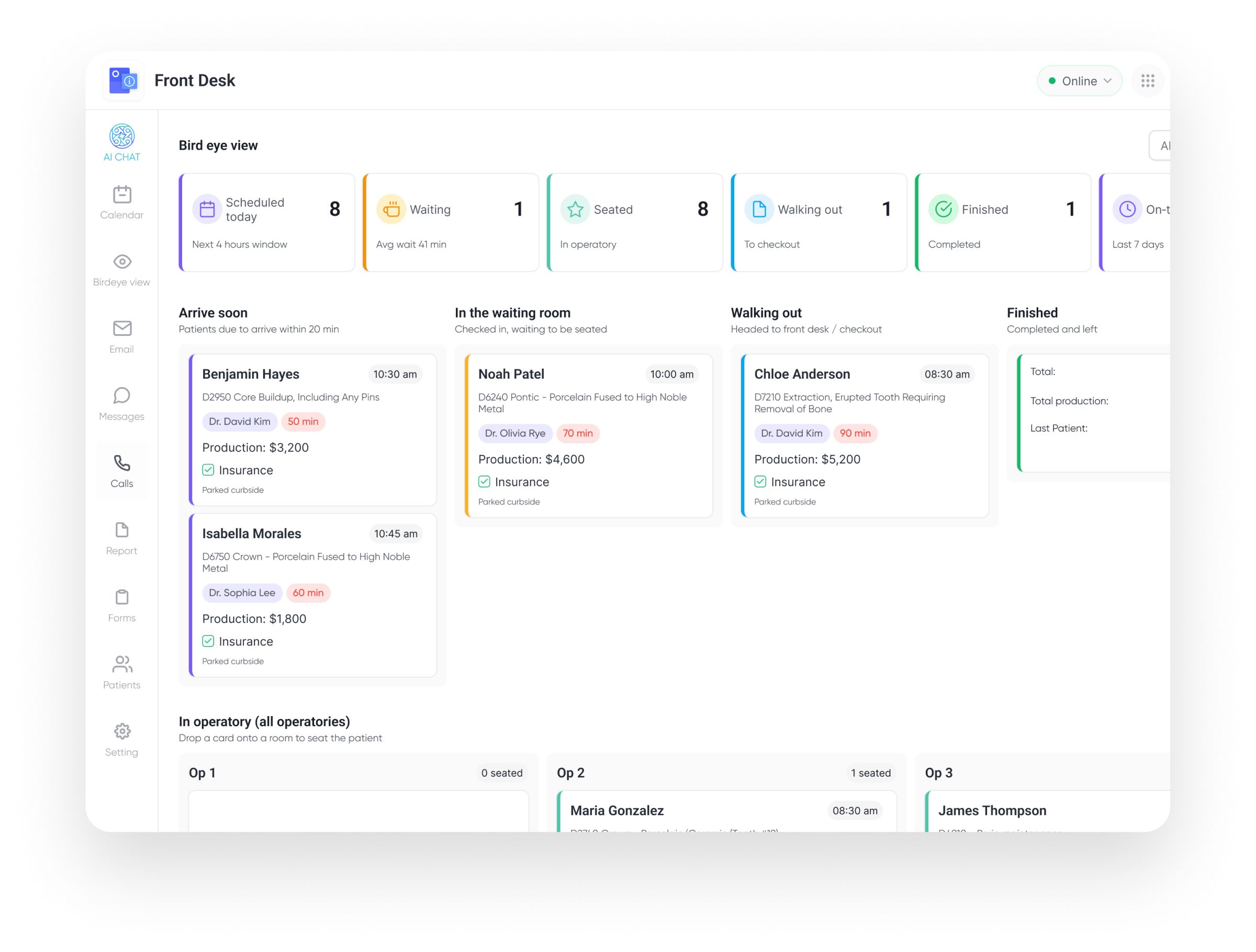
Task: Open the apps grid icon
Action: 1148,81
